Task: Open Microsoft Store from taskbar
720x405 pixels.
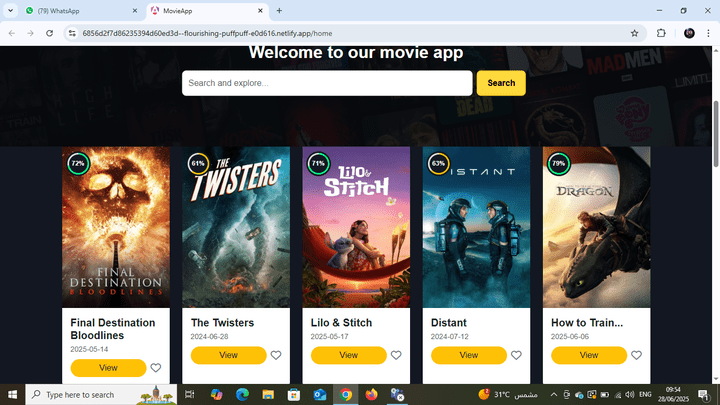Action: click(294, 394)
